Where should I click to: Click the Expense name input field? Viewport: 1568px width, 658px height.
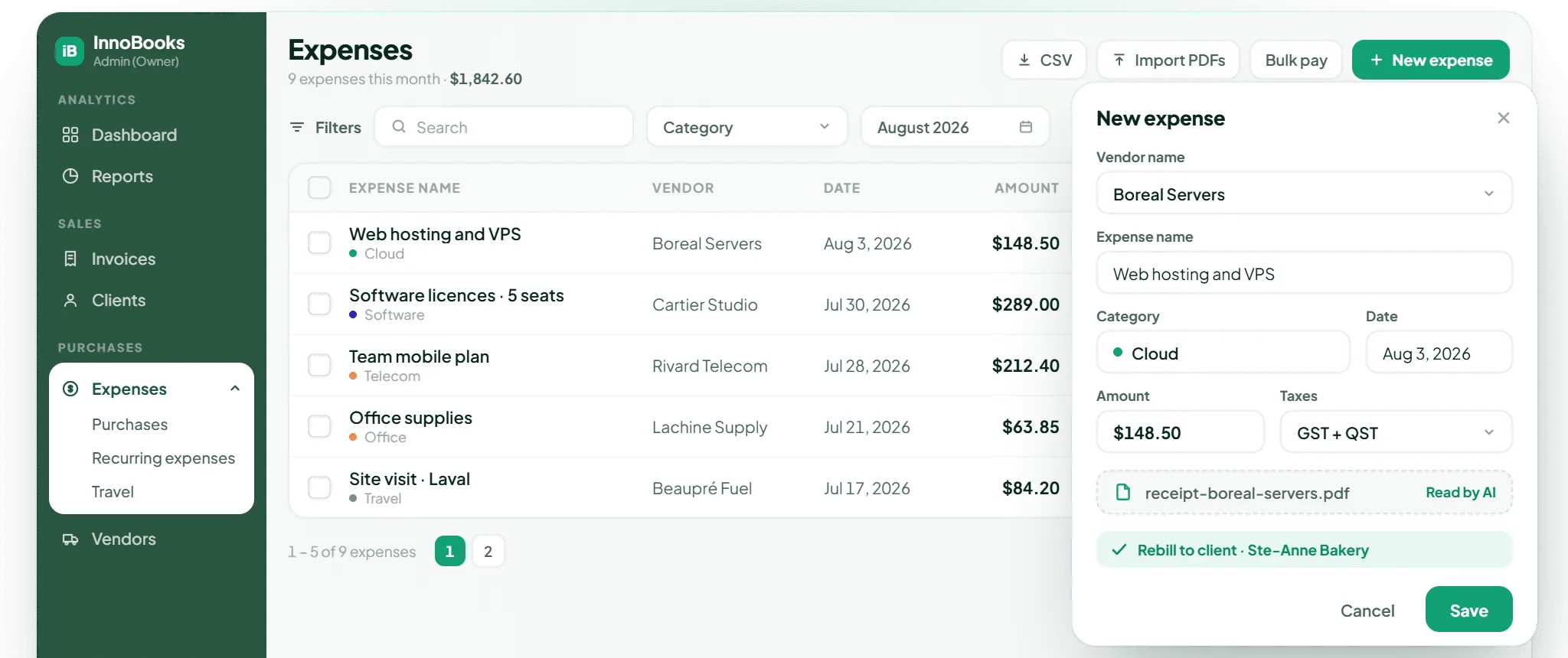click(1305, 273)
